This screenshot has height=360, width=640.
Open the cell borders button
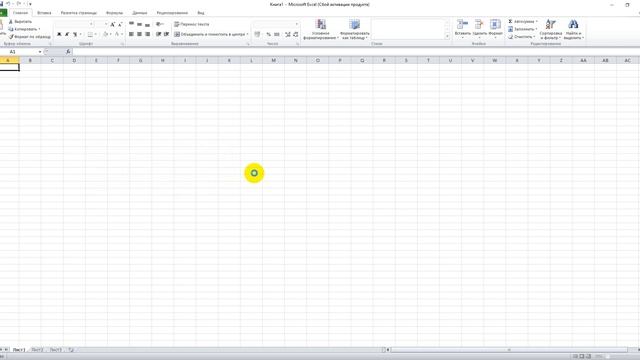coord(90,34)
